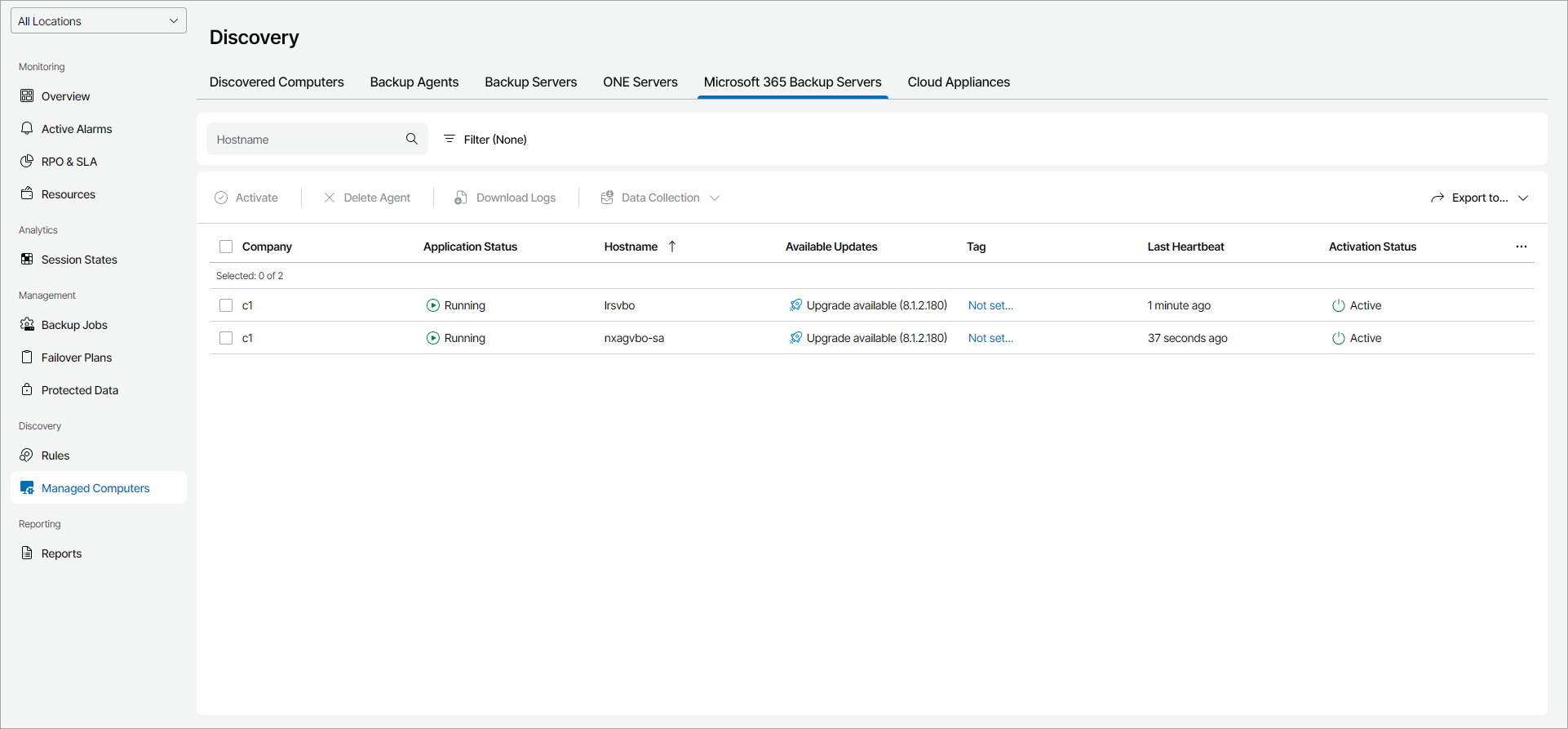
Task: Click the Not set tag link for lrsvbo
Action: [x=990, y=305]
